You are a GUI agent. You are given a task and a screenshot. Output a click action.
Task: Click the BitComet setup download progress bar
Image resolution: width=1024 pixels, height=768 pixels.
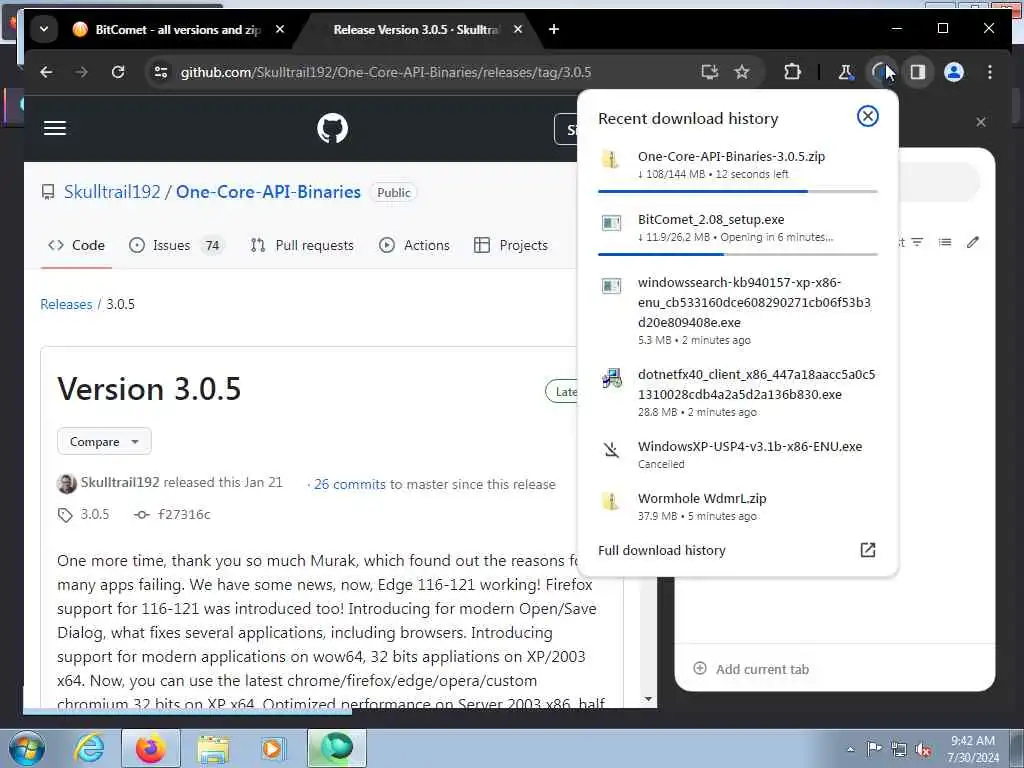738,255
